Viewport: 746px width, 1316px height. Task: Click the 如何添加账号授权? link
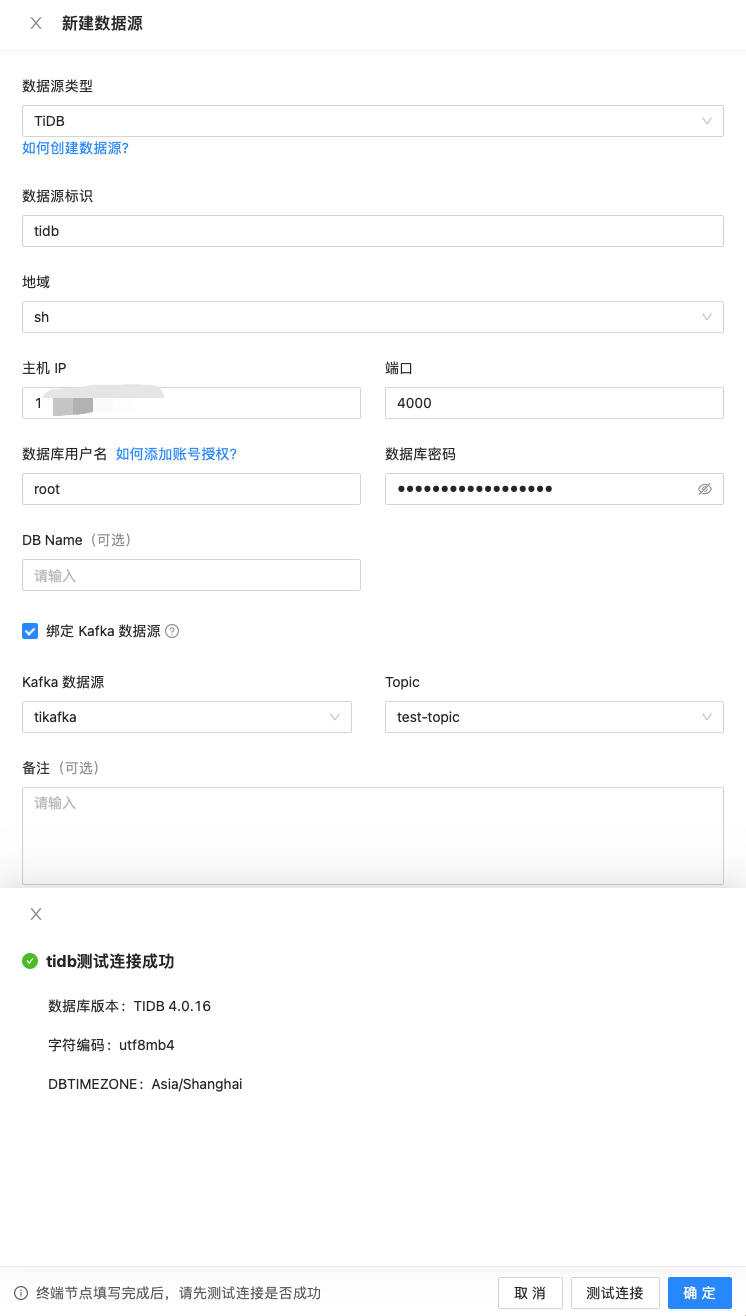(177, 454)
